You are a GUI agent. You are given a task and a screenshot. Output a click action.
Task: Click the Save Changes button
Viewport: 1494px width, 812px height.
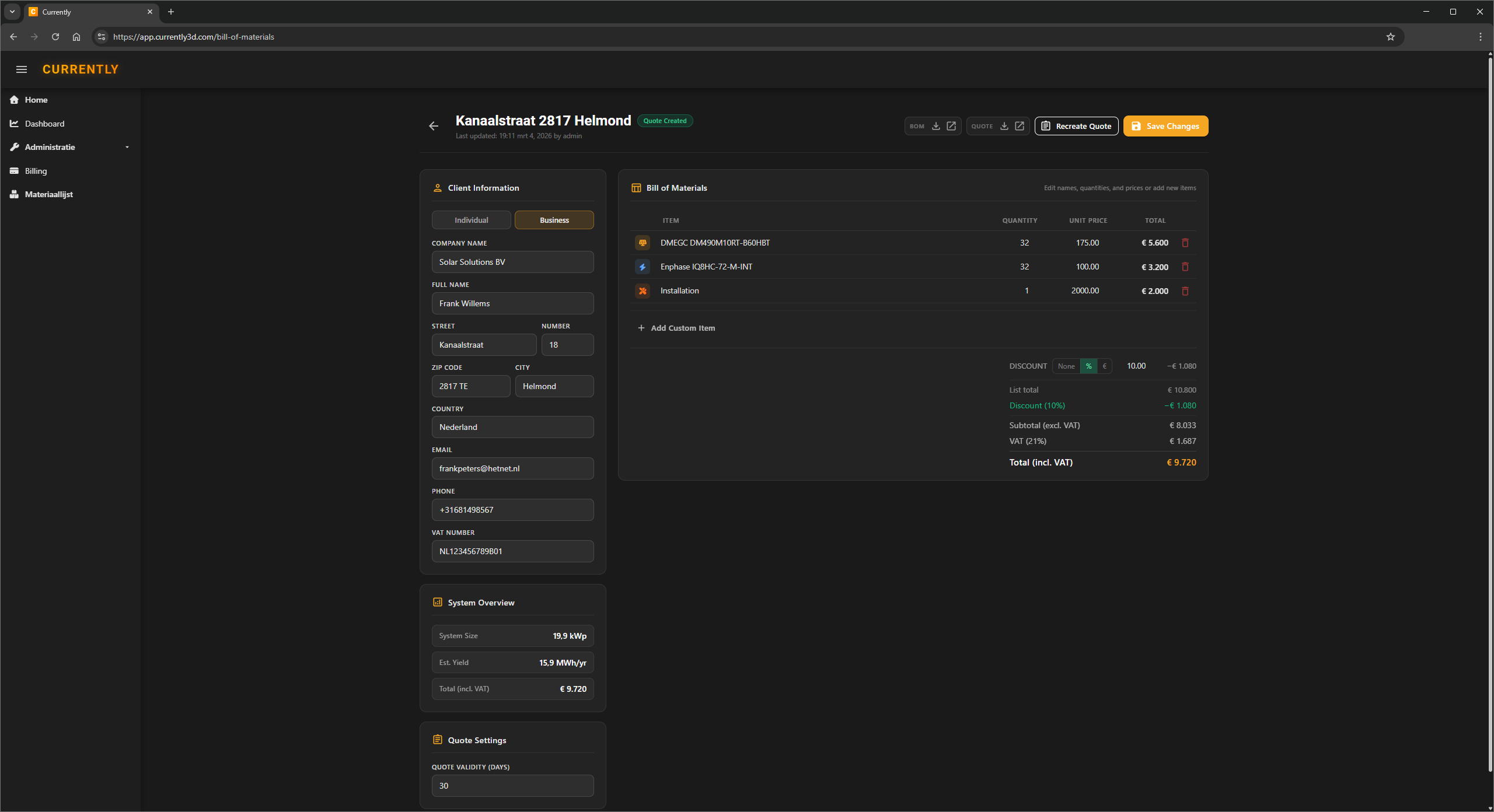pos(1165,125)
